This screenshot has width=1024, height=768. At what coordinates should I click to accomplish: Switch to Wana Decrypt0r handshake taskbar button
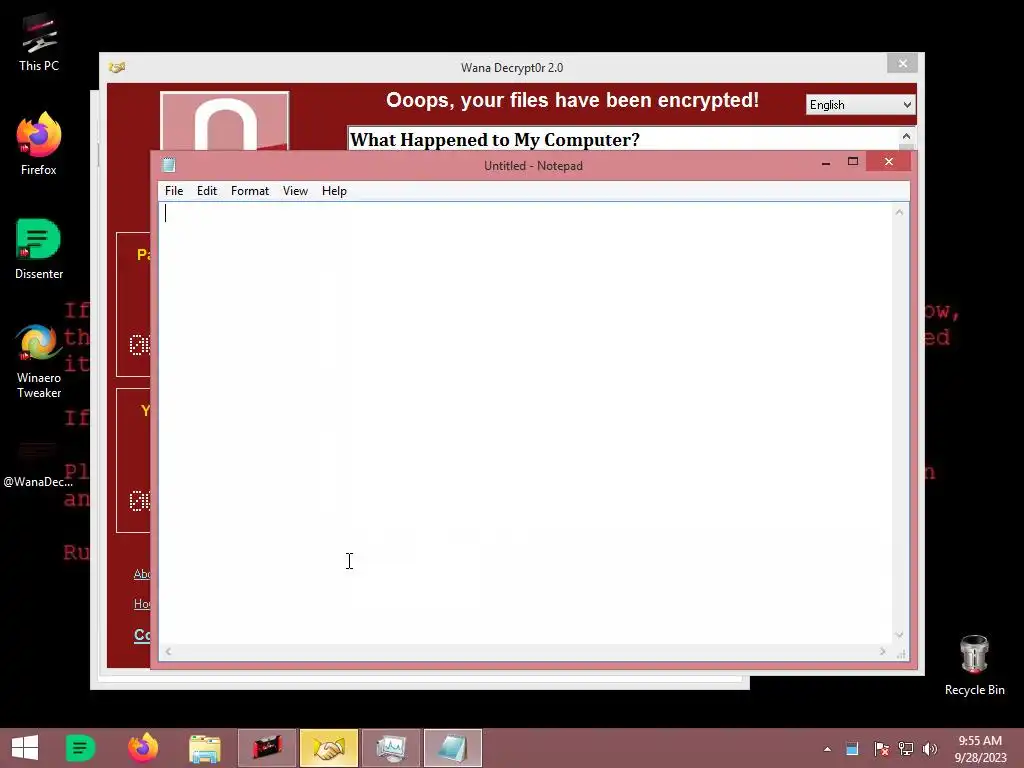point(328,748)
